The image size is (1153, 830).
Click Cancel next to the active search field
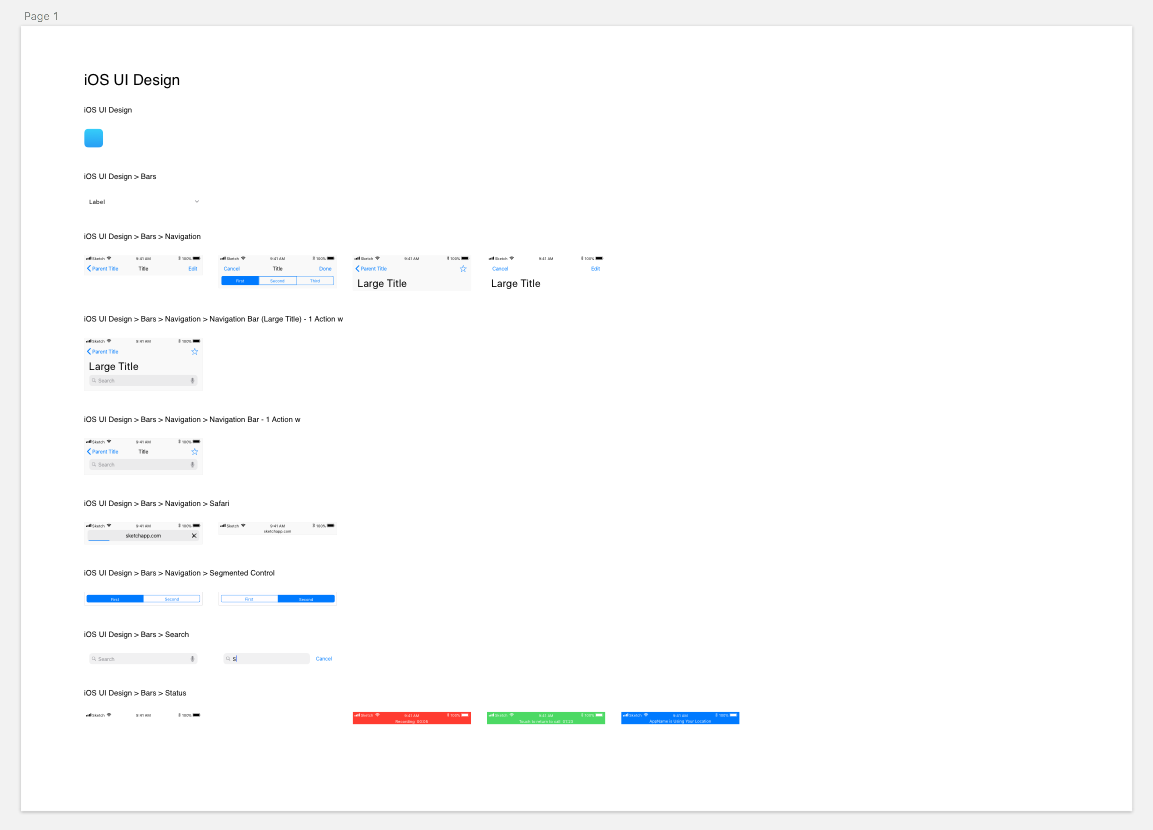tap(324, 659)
